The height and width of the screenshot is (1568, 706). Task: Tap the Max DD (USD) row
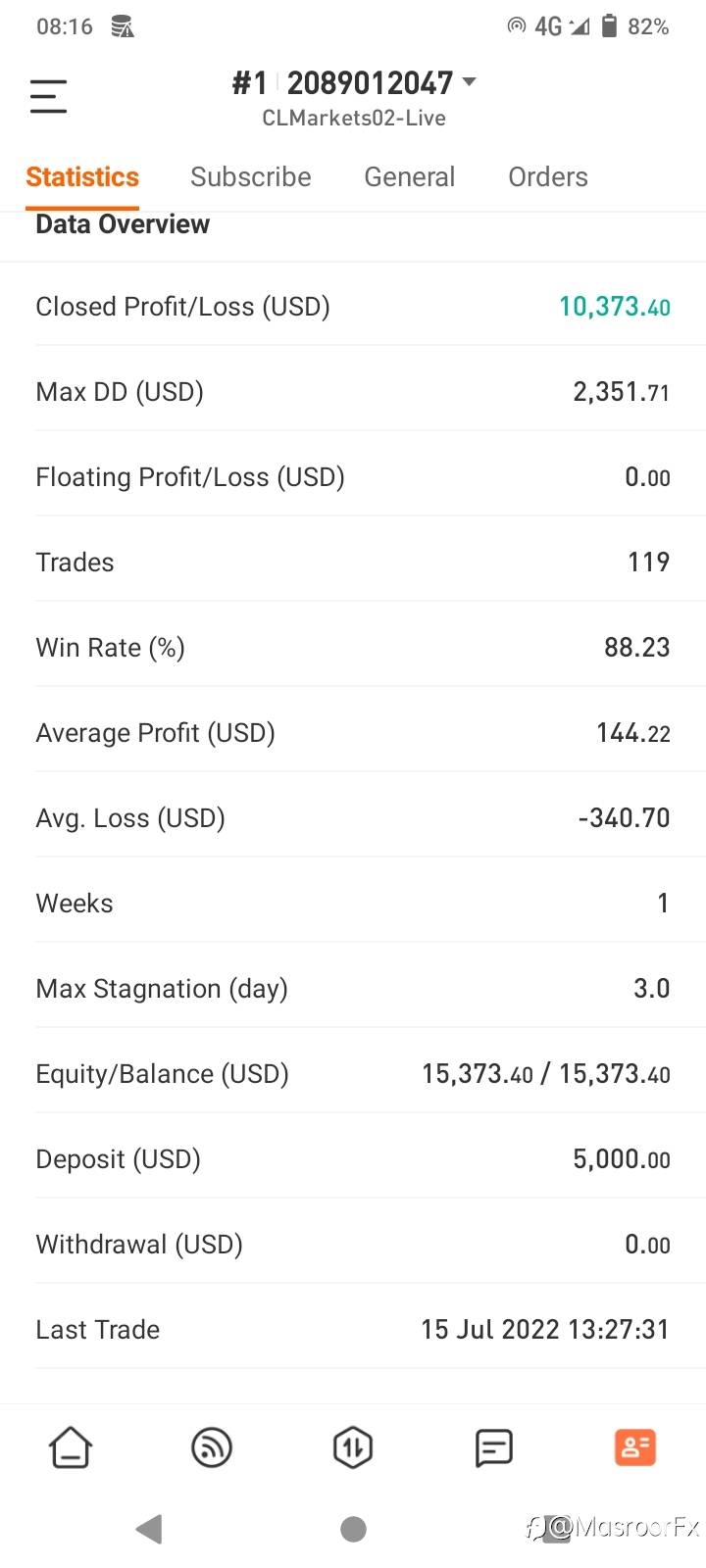[x=353, y=392]
